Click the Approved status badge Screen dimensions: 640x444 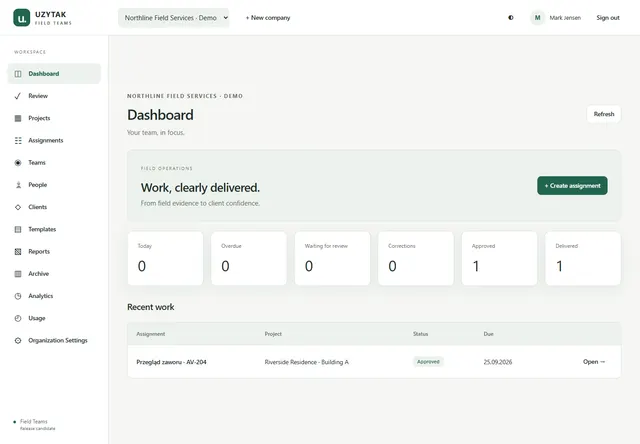(428, 362)
